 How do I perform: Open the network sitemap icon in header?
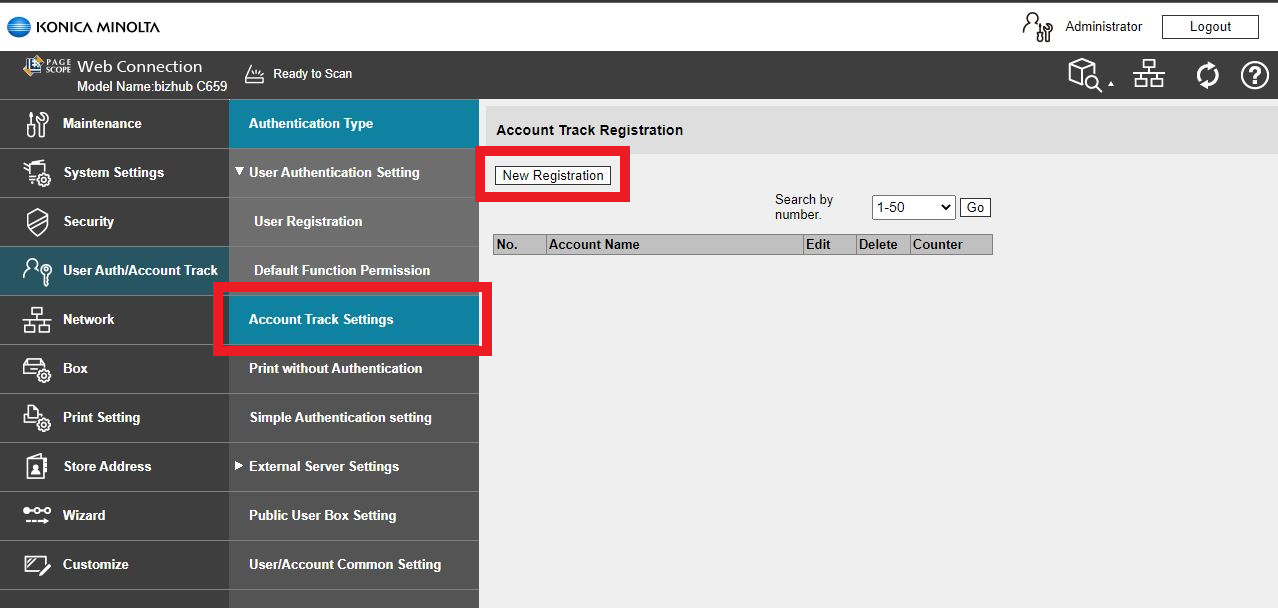[1149, 74]
